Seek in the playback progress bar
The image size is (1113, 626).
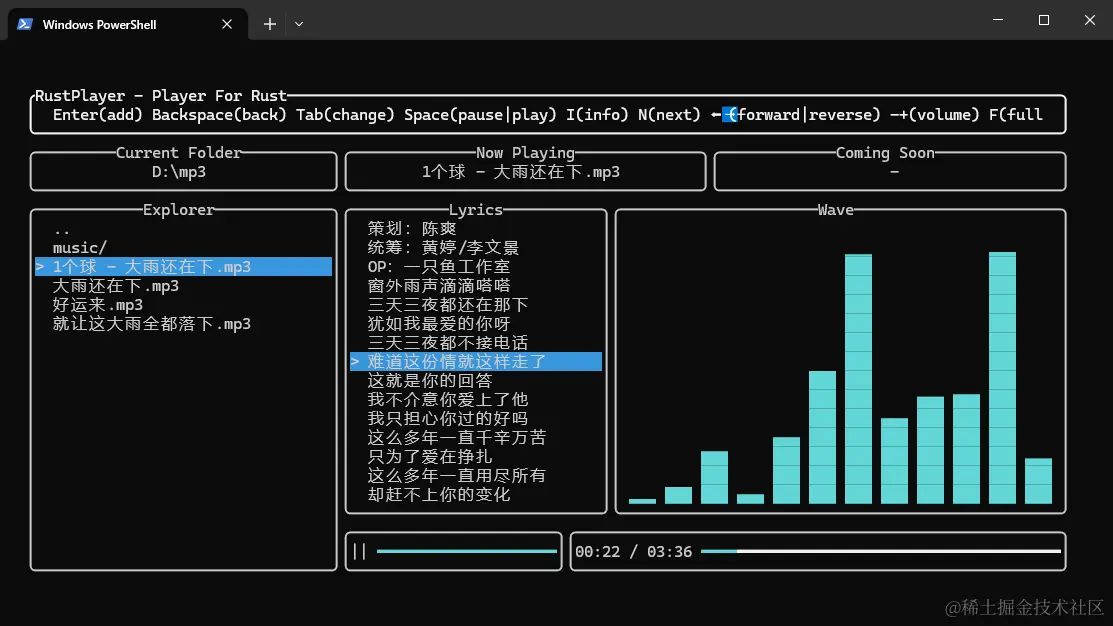click(881, 551)
